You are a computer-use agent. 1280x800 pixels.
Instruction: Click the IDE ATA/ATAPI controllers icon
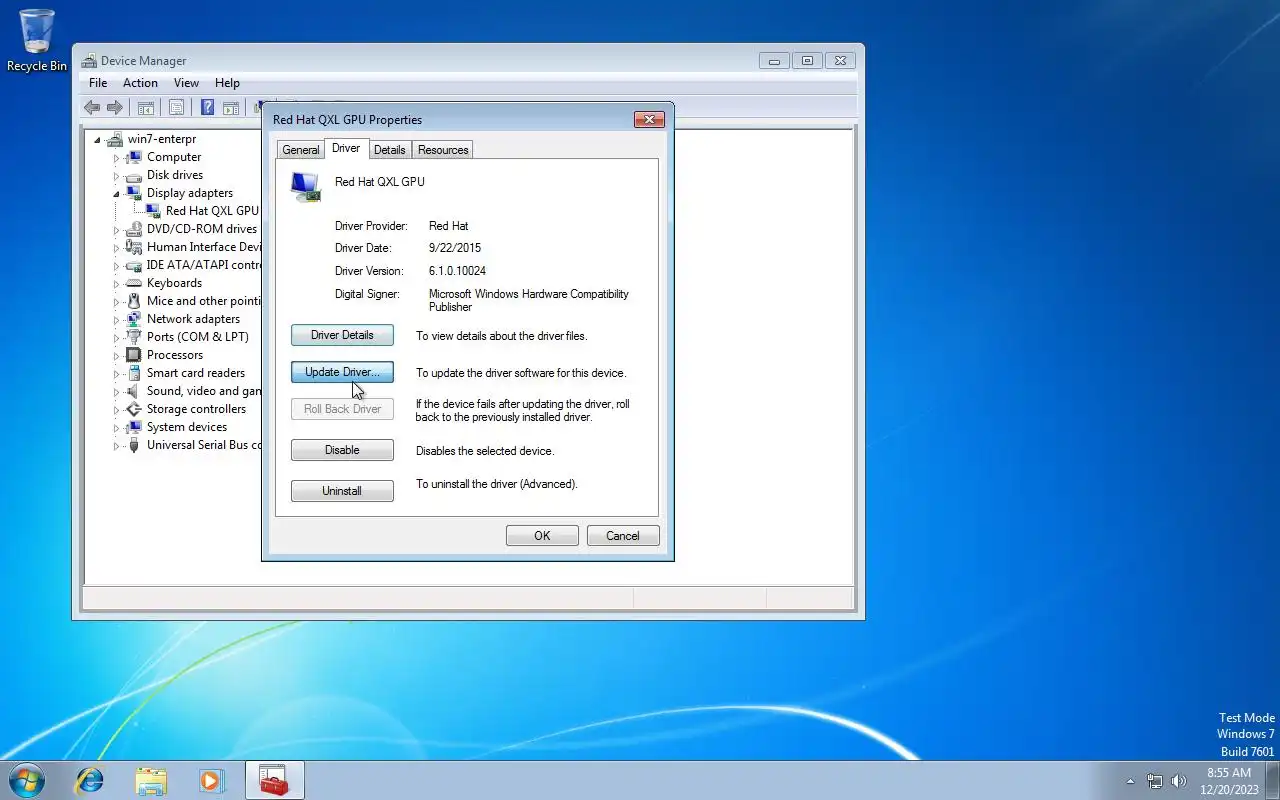(x=134, y=265)
